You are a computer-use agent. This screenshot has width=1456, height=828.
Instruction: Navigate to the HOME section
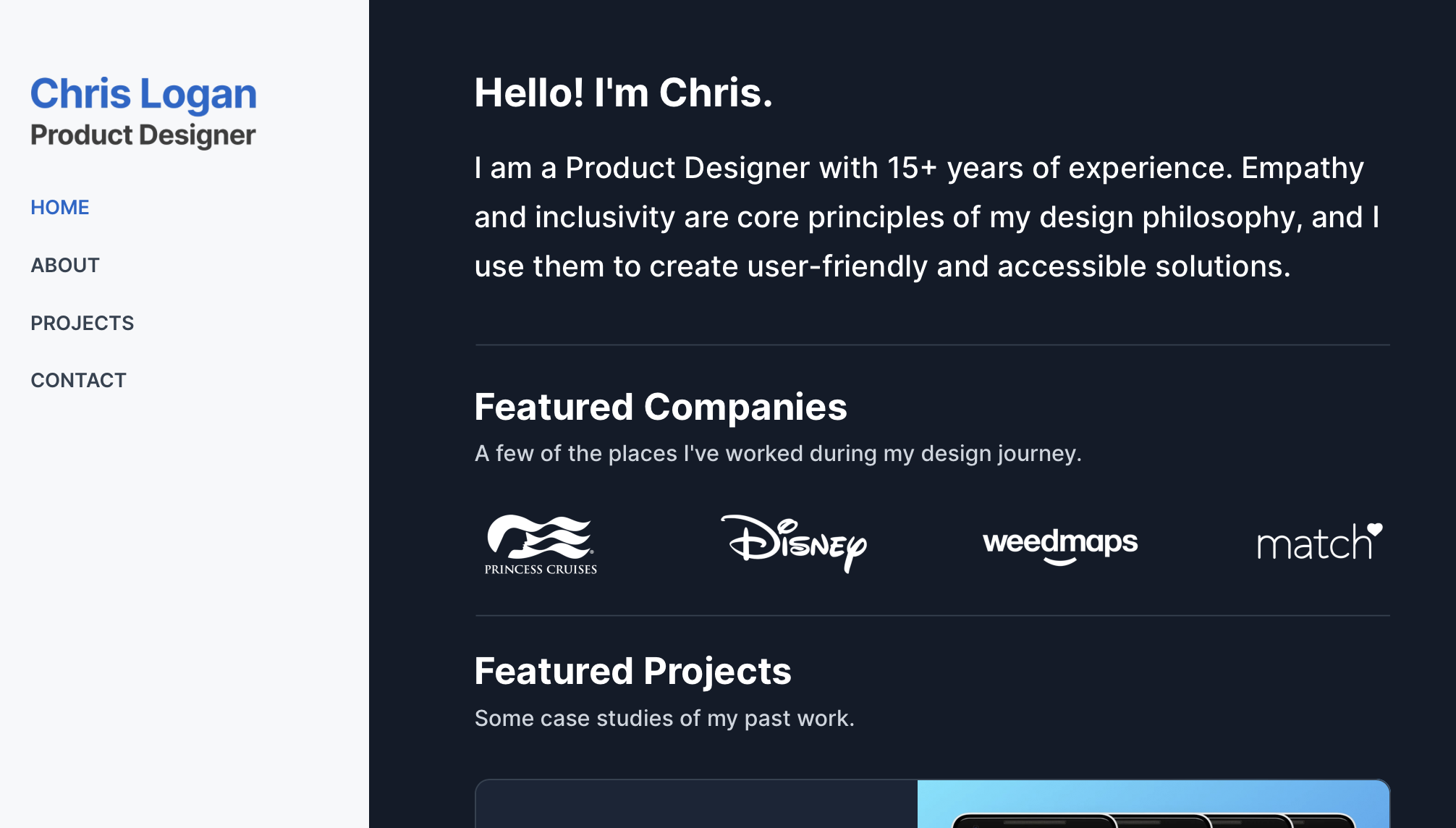[60, 207]
